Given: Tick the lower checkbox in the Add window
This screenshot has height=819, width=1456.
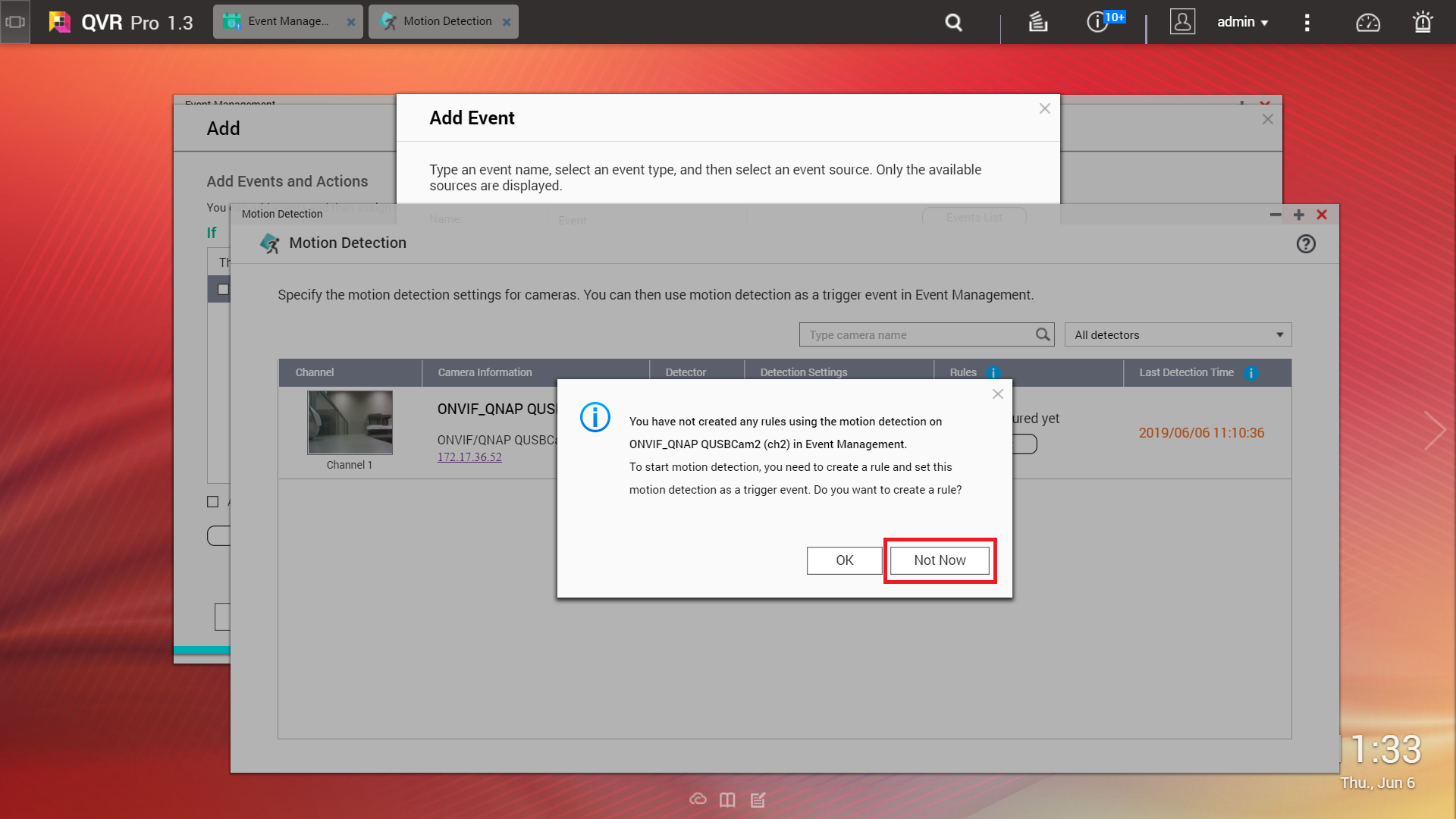Looking at the screenshot, I should 212,501.
